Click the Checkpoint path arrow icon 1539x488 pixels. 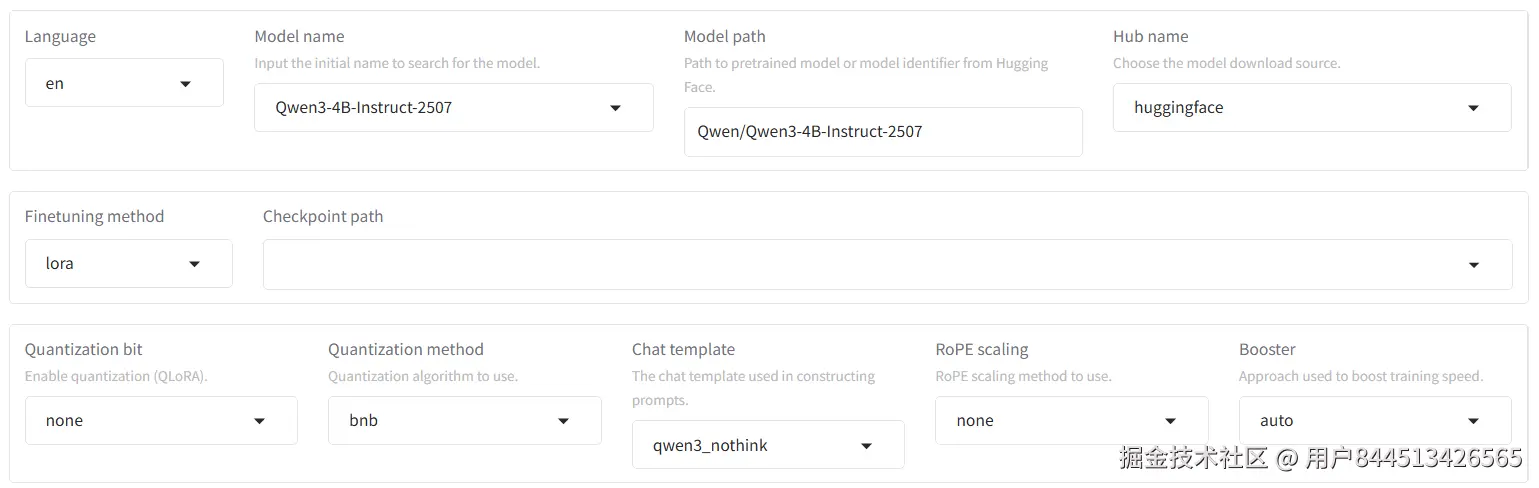[x=1474, y=265]
